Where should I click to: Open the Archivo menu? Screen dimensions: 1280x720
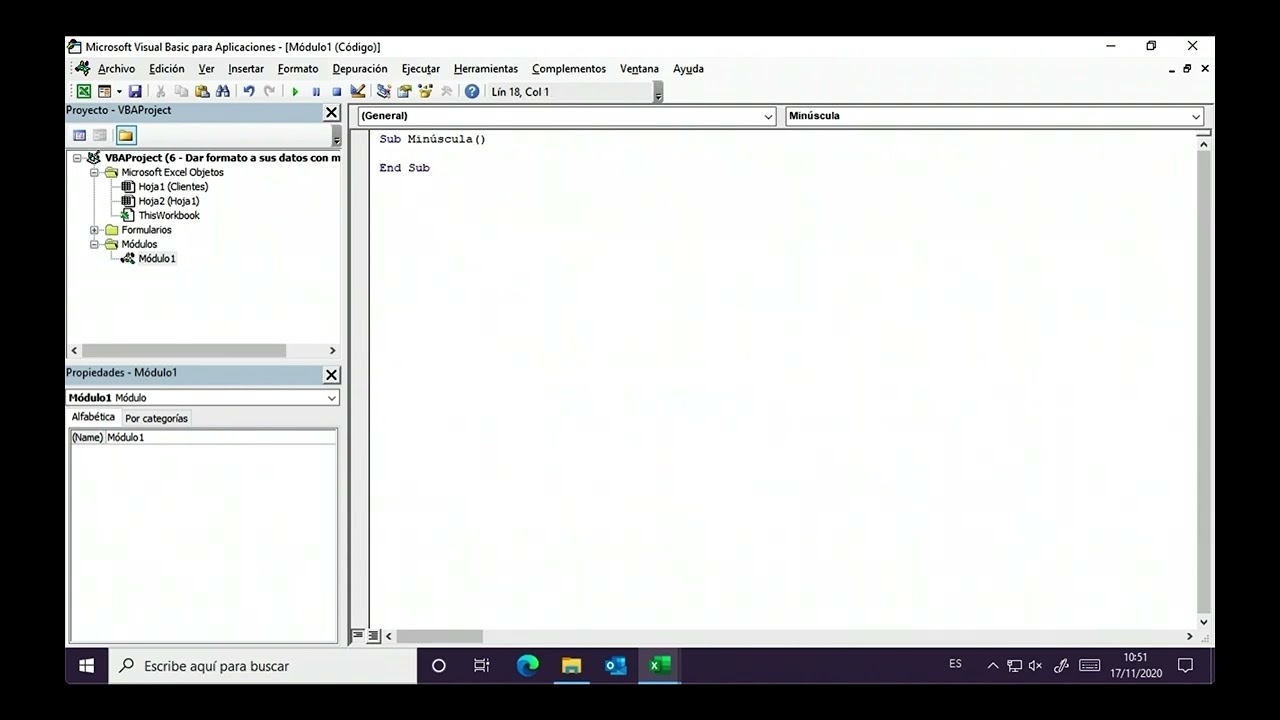point(116,69)
